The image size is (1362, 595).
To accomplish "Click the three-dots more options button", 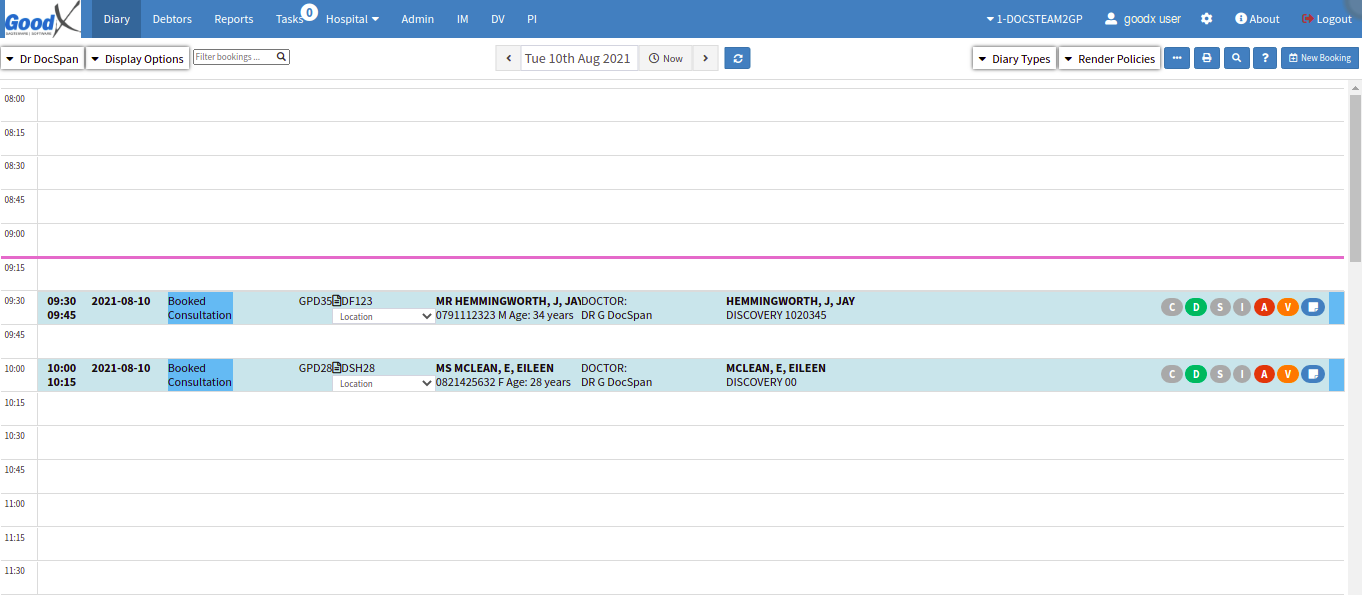I will (1176, 58).
